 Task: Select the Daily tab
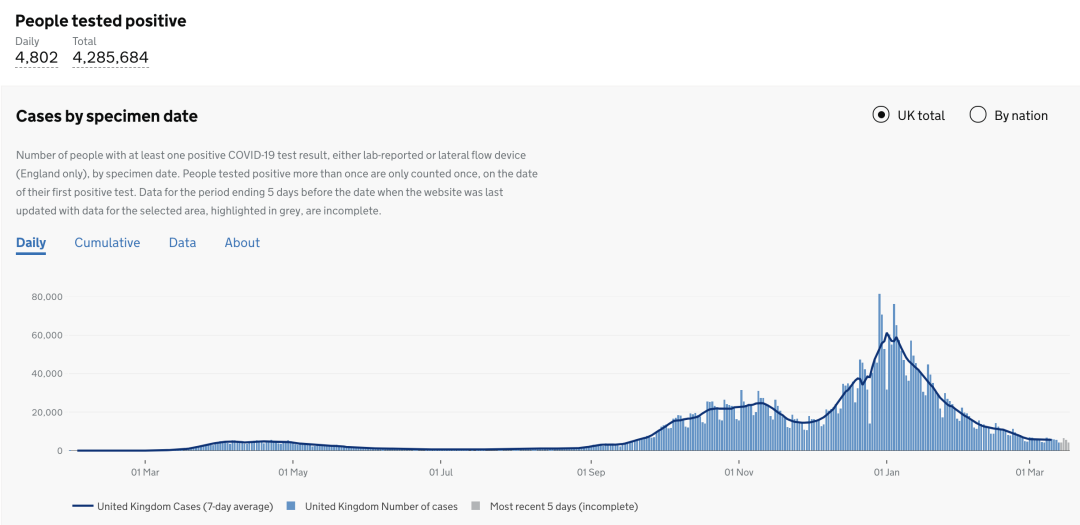click(x=31, y=243)
